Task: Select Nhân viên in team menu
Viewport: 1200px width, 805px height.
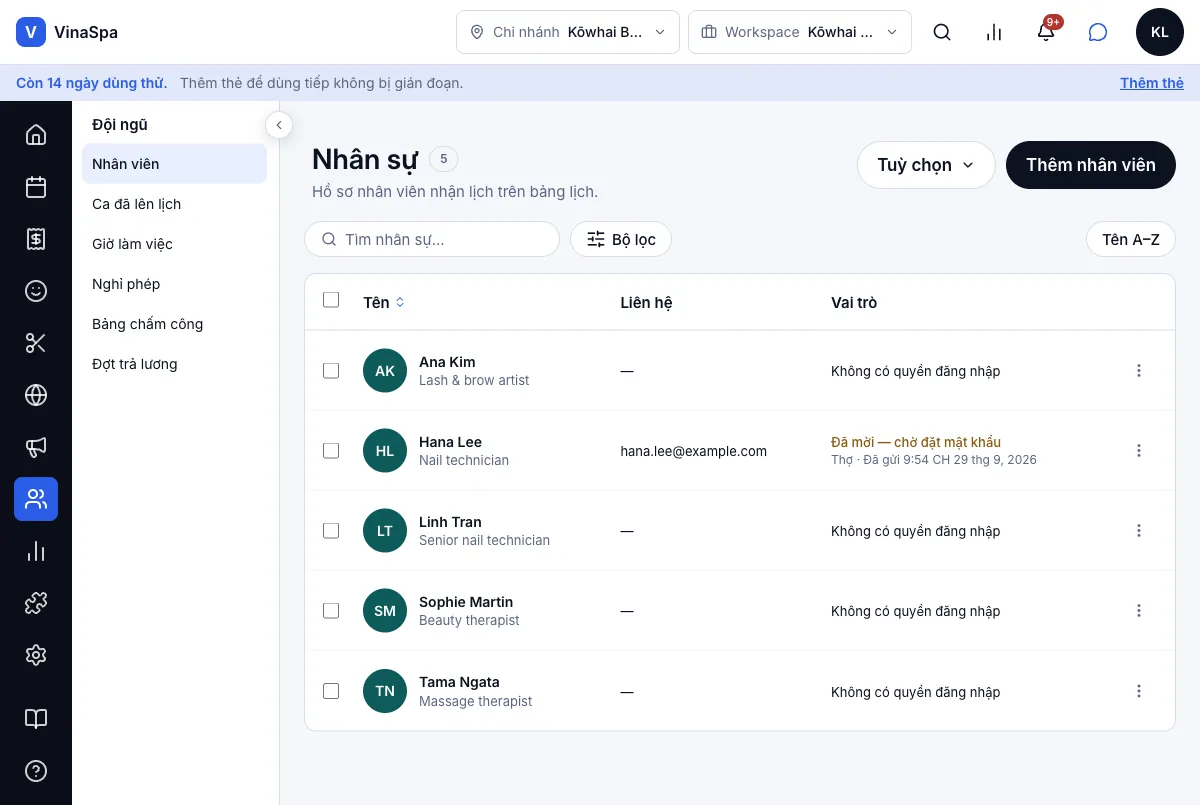Action: click(174, 164)
